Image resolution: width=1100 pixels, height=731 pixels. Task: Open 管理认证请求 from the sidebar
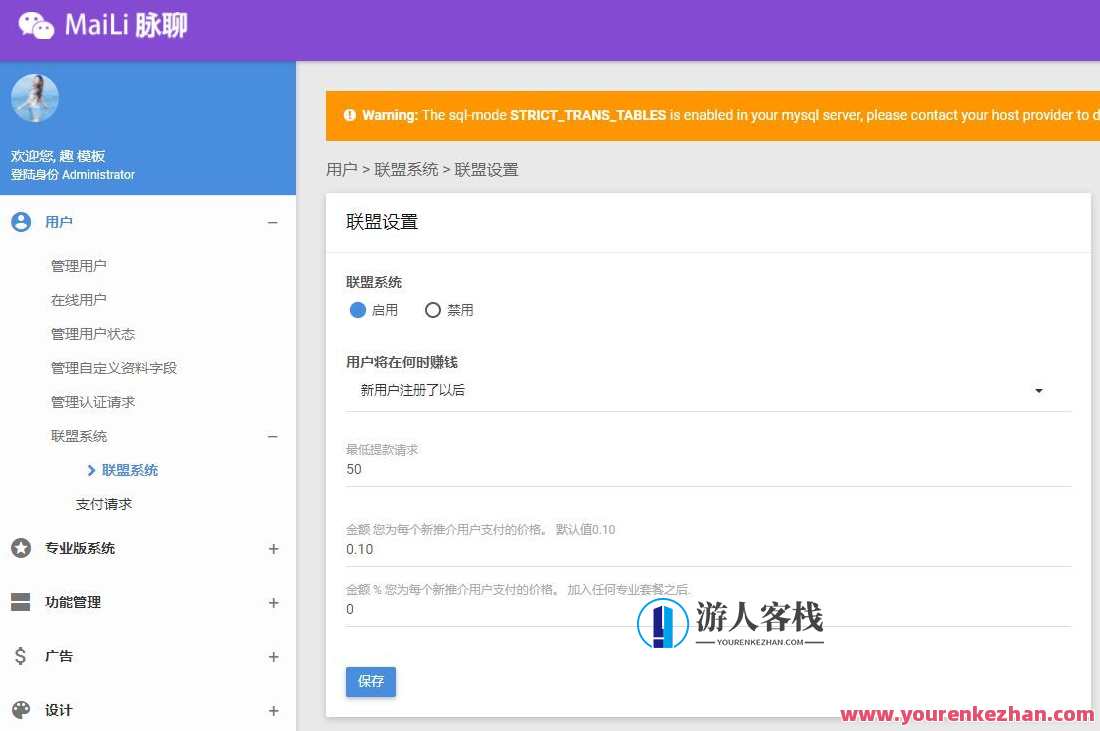92,401
